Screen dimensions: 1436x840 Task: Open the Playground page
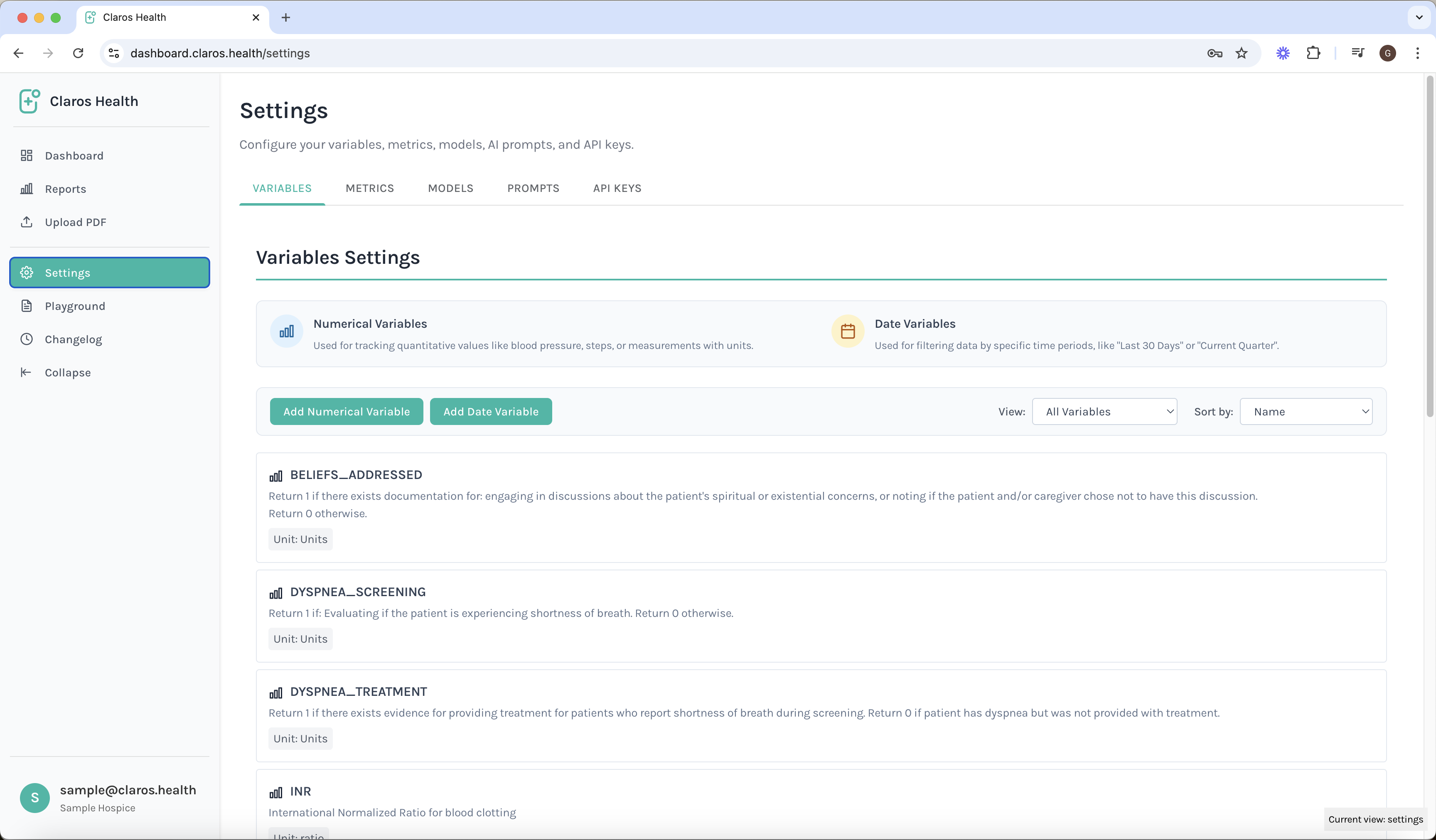[75, 305]
